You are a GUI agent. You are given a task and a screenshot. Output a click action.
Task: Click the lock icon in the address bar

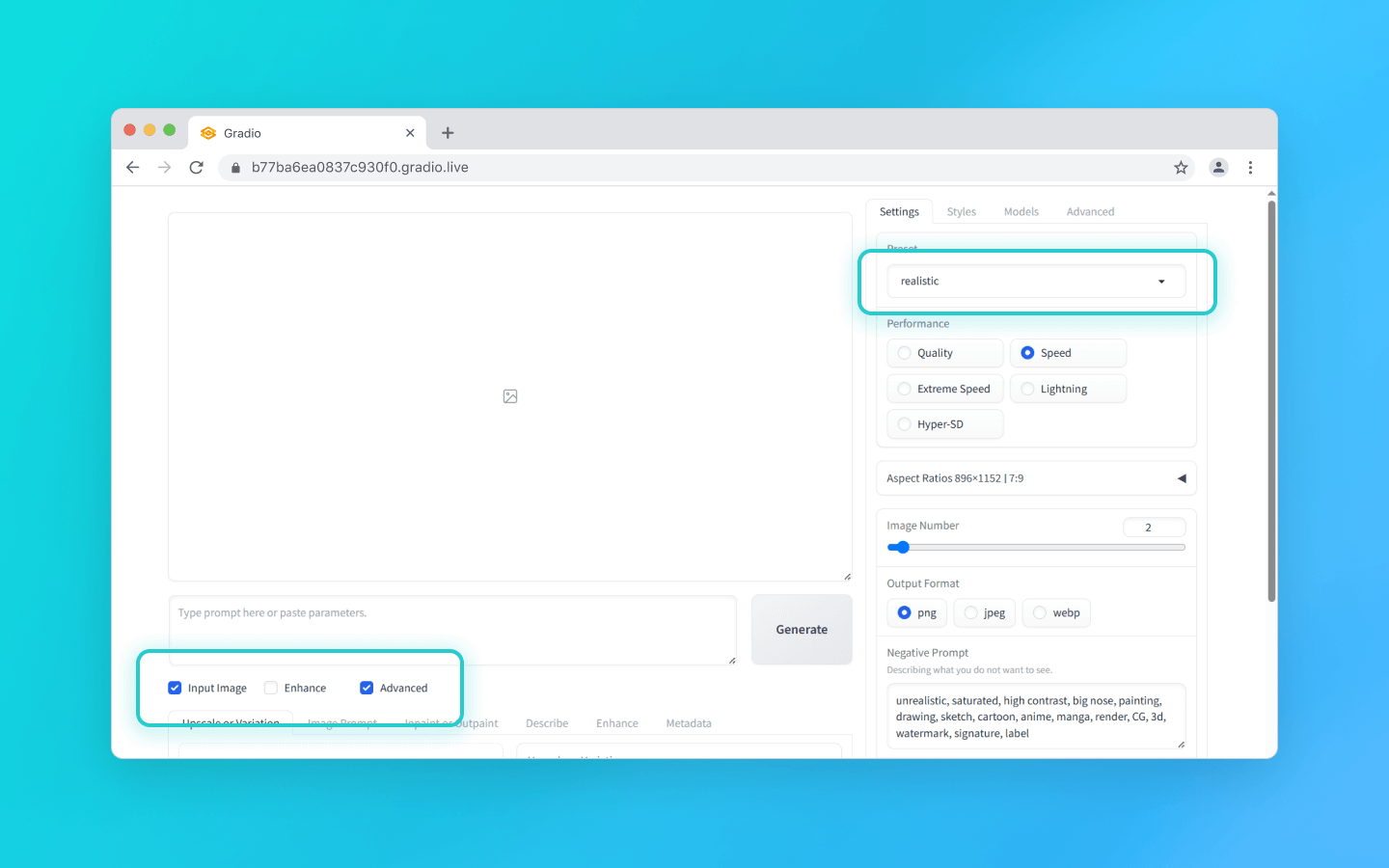235,167
